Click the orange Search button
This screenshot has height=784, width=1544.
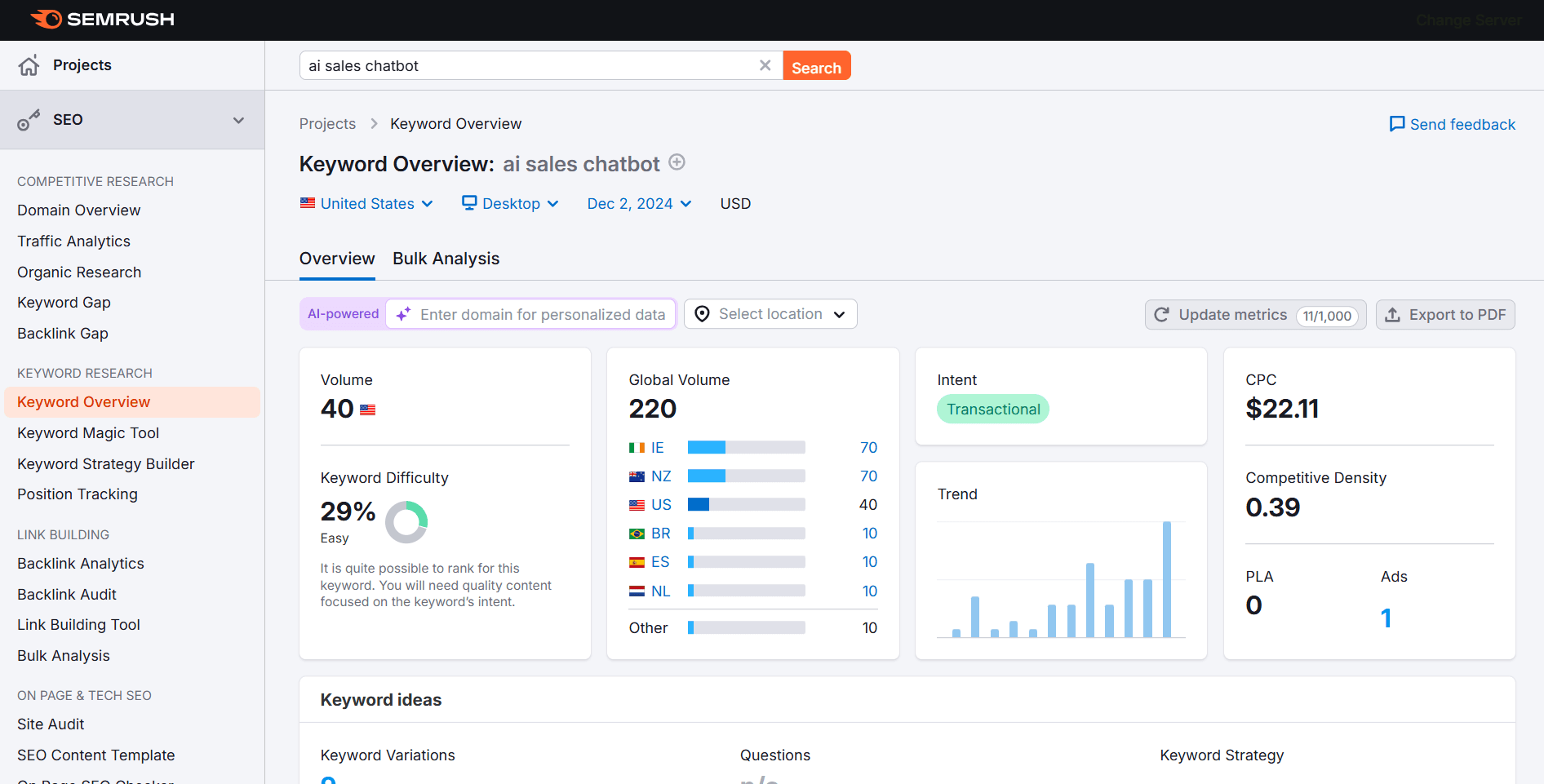point(816,66)
